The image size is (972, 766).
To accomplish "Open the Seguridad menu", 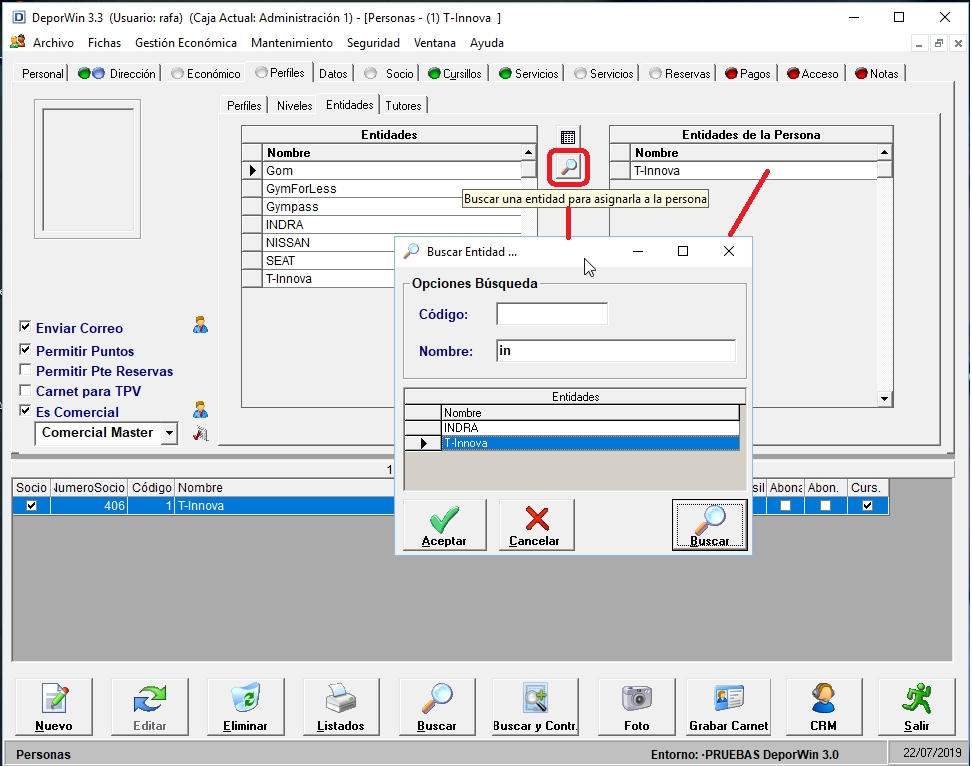I will coord(373,43).
